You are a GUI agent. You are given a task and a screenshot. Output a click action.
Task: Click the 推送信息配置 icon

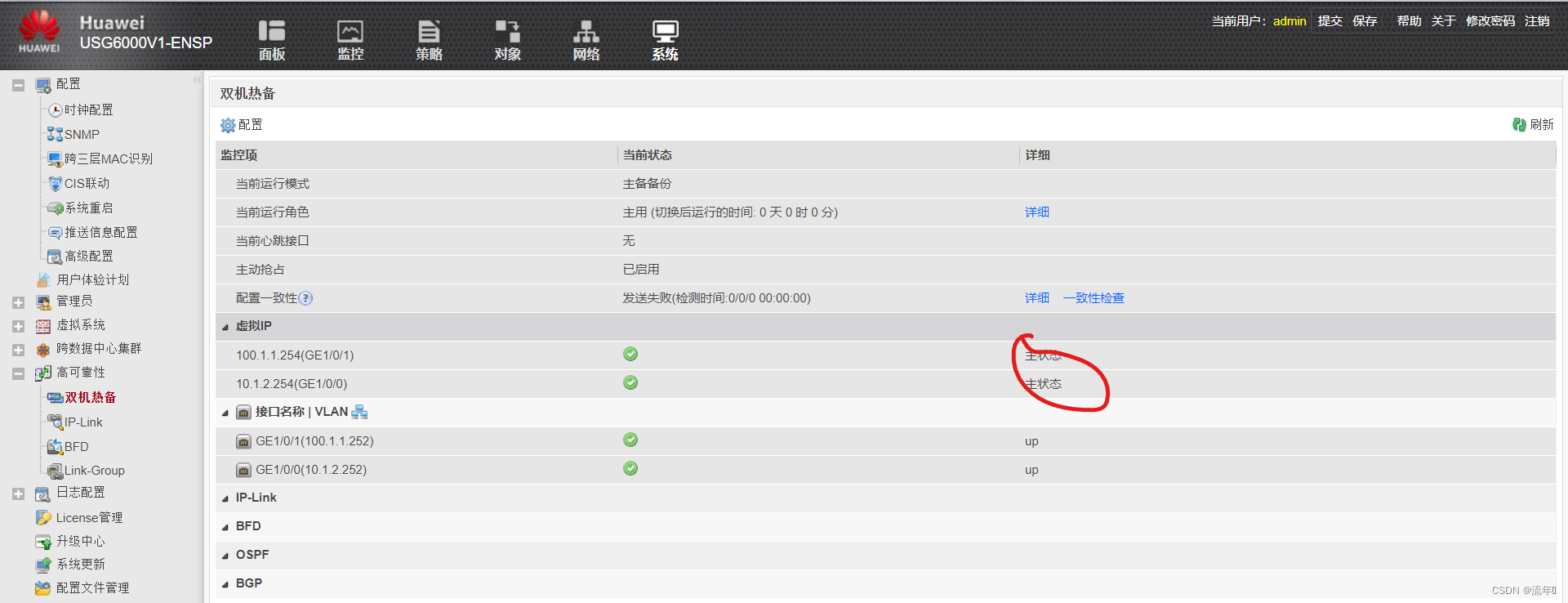(x=55, y=233)
